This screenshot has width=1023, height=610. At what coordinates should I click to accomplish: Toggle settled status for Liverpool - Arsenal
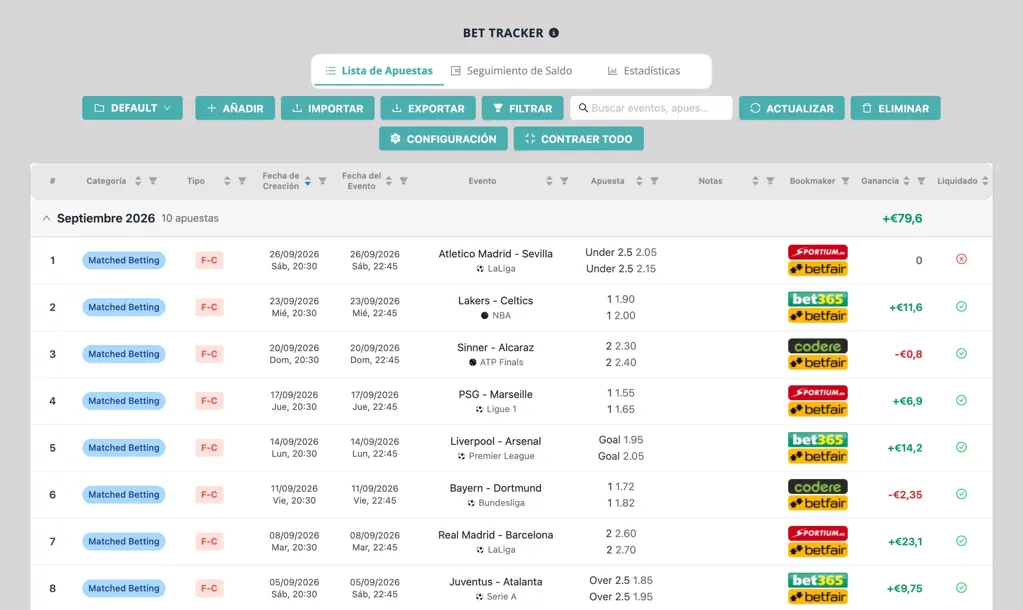(x=961, y=448)
